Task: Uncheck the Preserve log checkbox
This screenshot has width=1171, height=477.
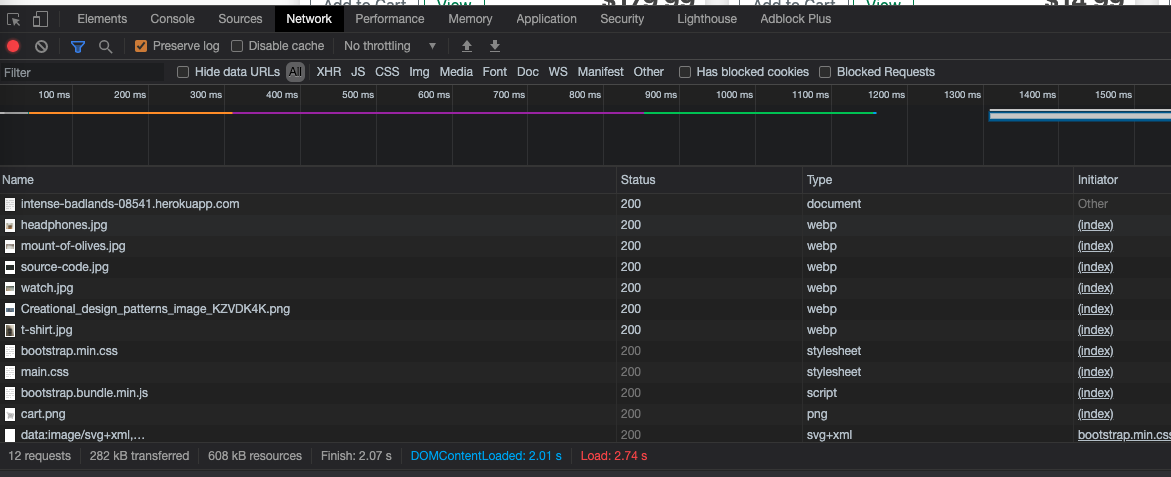Action: 141,46
